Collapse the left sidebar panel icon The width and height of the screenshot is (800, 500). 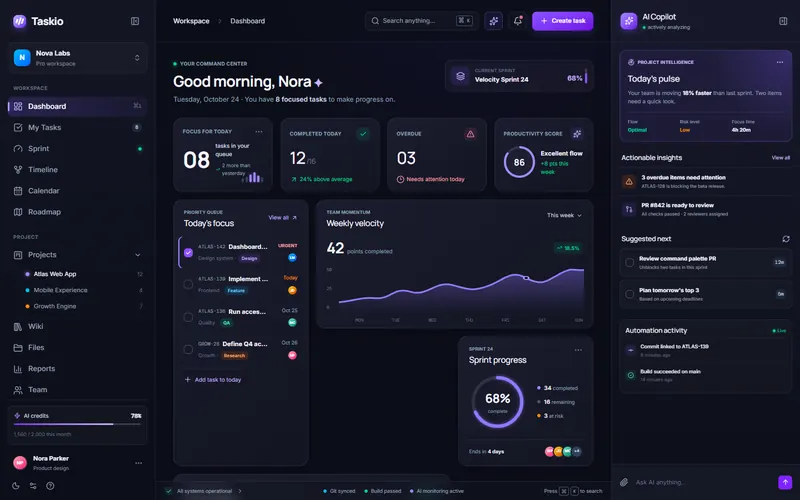click(135, 21)
